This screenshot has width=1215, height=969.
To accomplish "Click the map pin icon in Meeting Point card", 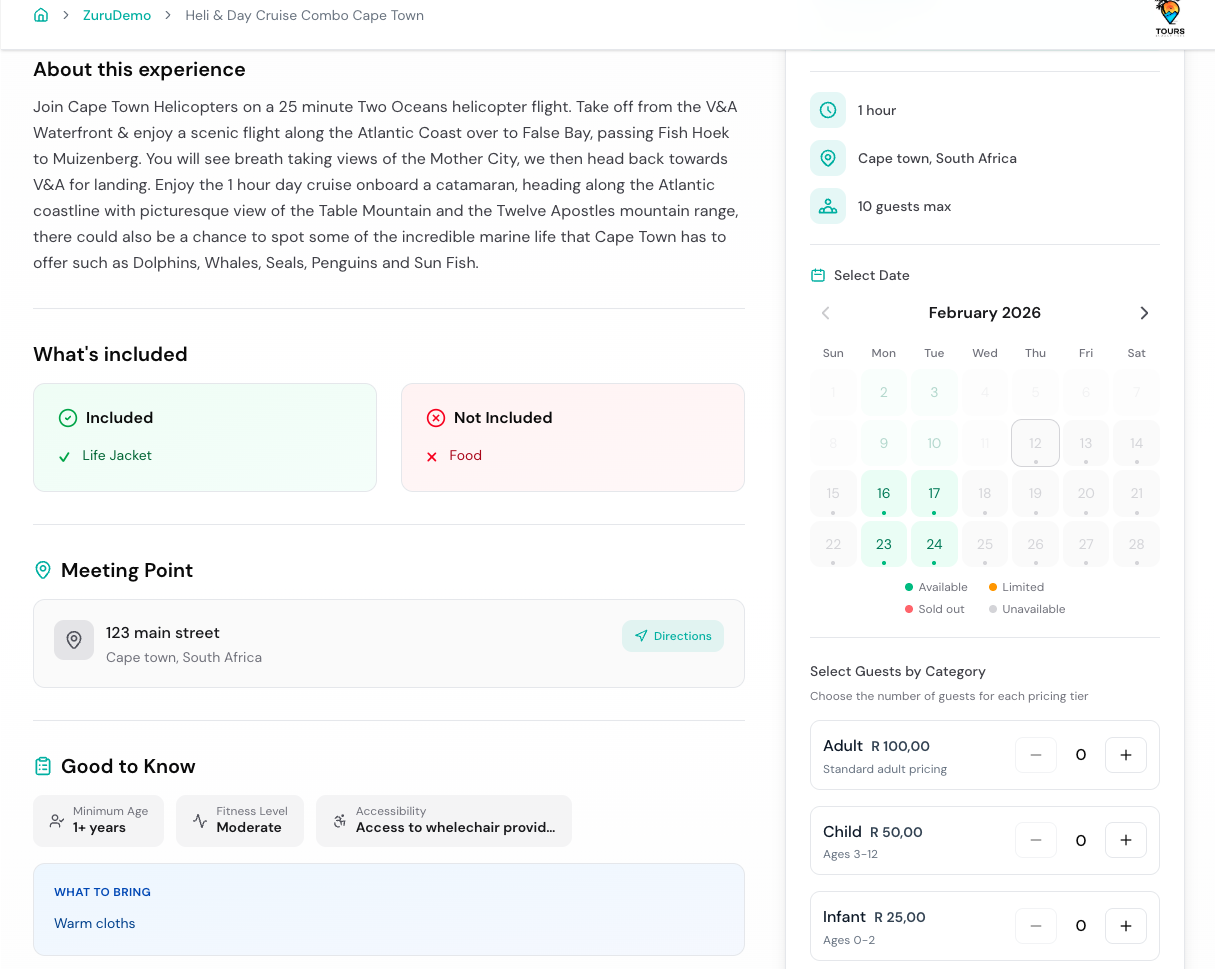I will point(74,640).
